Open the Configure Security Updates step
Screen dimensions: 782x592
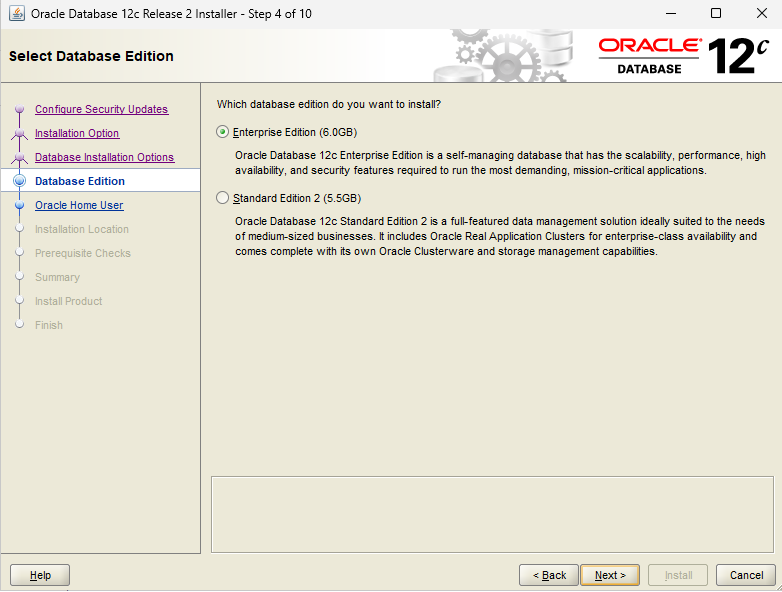pos(101,109)
